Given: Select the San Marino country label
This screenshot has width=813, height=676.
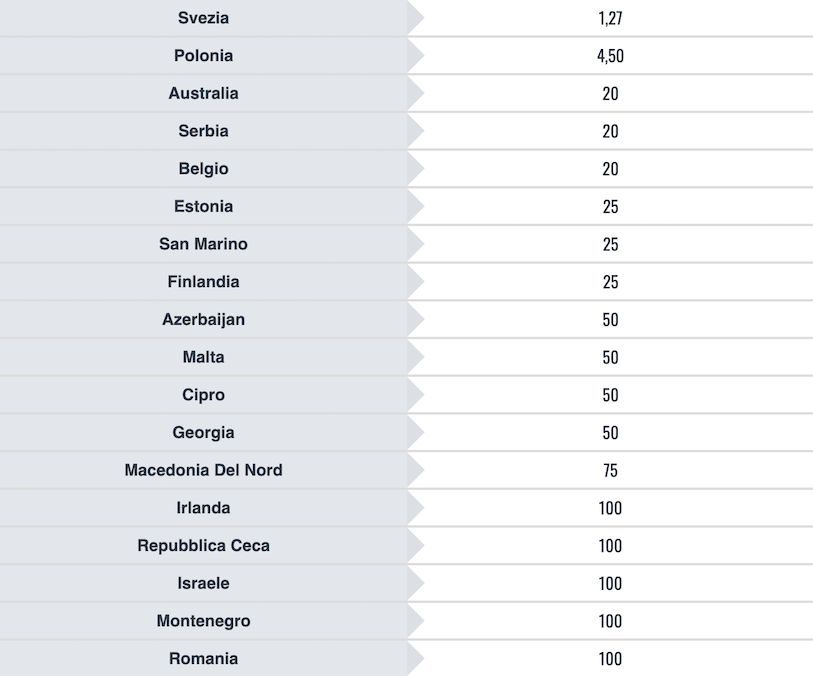Looking at the screenshot, I should pos(203,244).
